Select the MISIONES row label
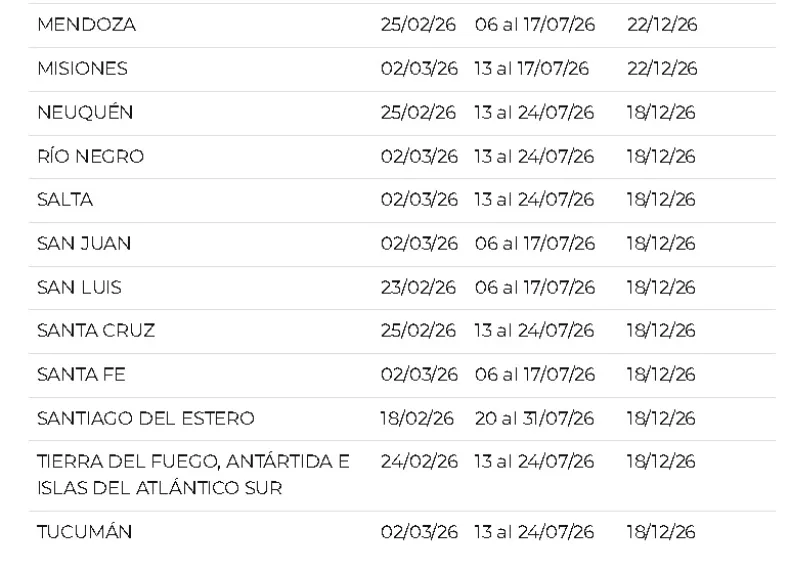The height and width of the screenshot is (572, 790). pos(82,70)
